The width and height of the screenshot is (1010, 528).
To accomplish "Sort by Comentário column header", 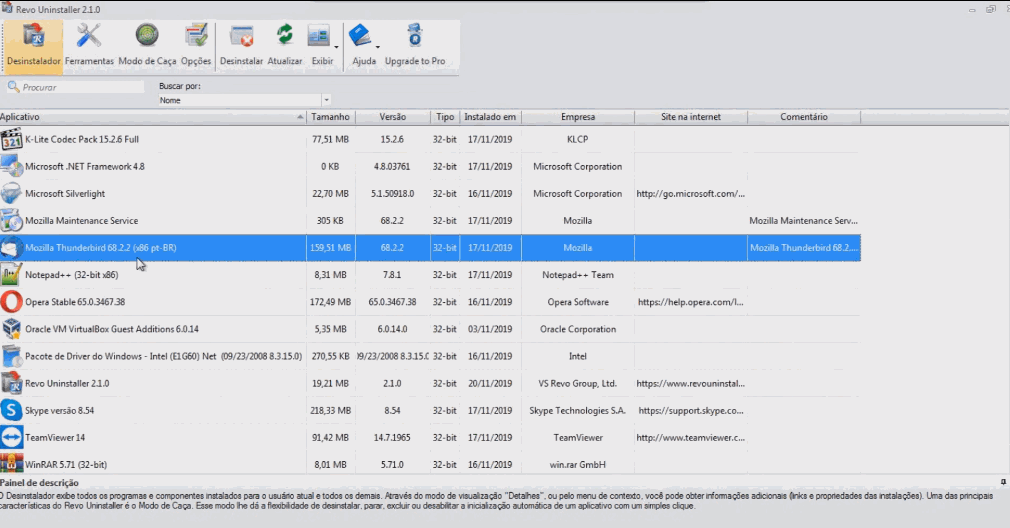I will [804, 117].
